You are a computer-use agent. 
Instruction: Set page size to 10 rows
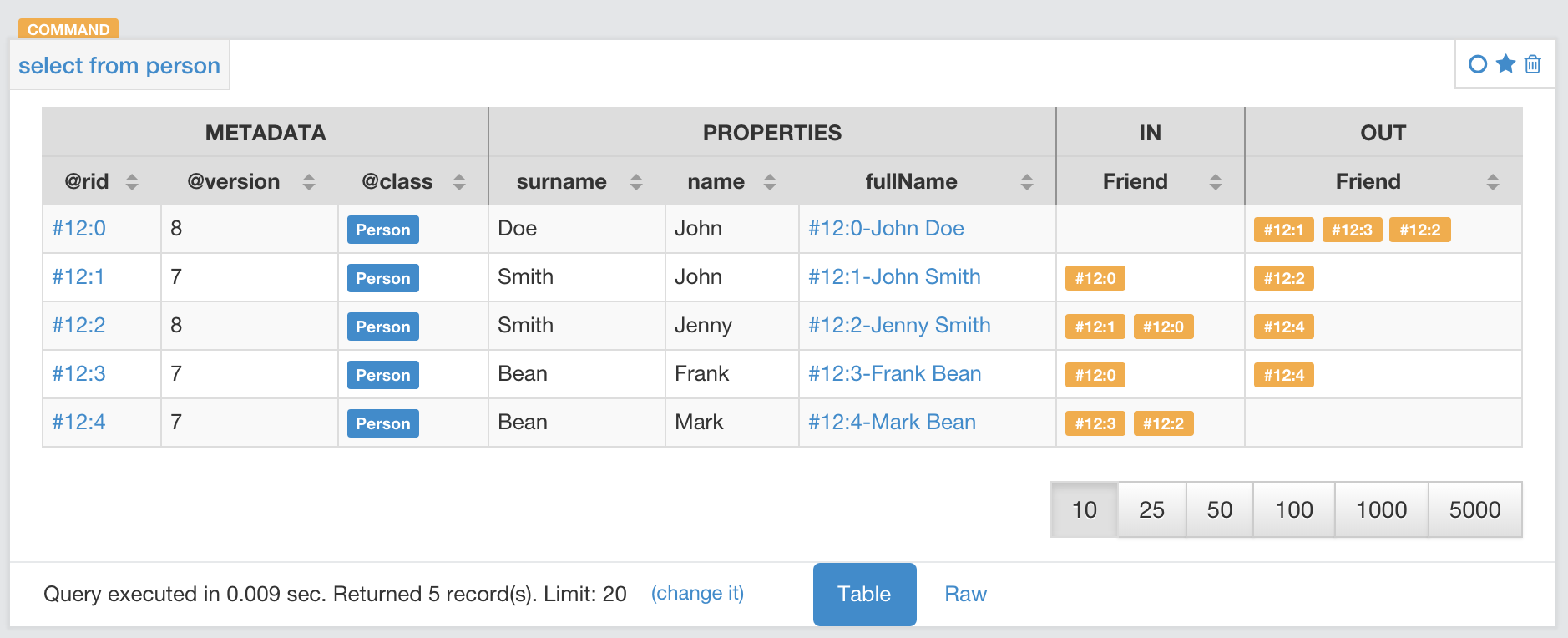click(1084, 509)
